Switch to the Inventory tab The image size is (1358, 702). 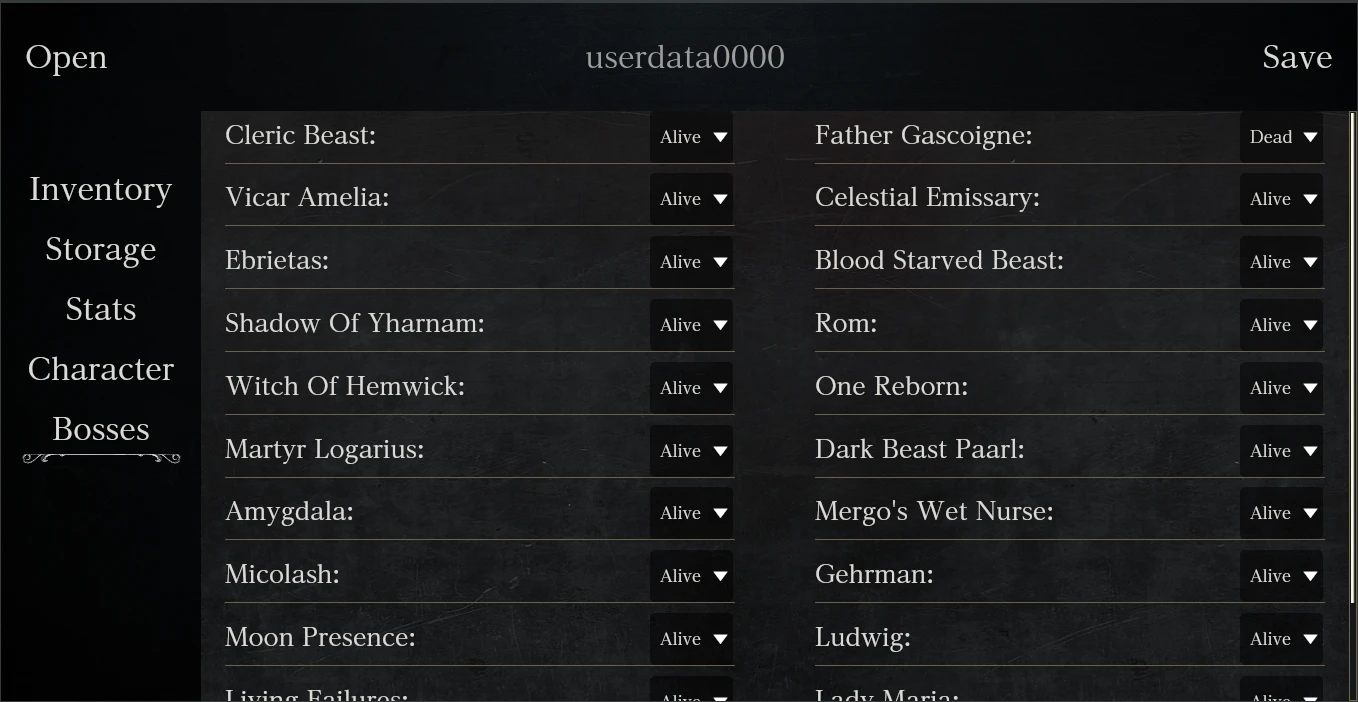click(x=101, y=189)
